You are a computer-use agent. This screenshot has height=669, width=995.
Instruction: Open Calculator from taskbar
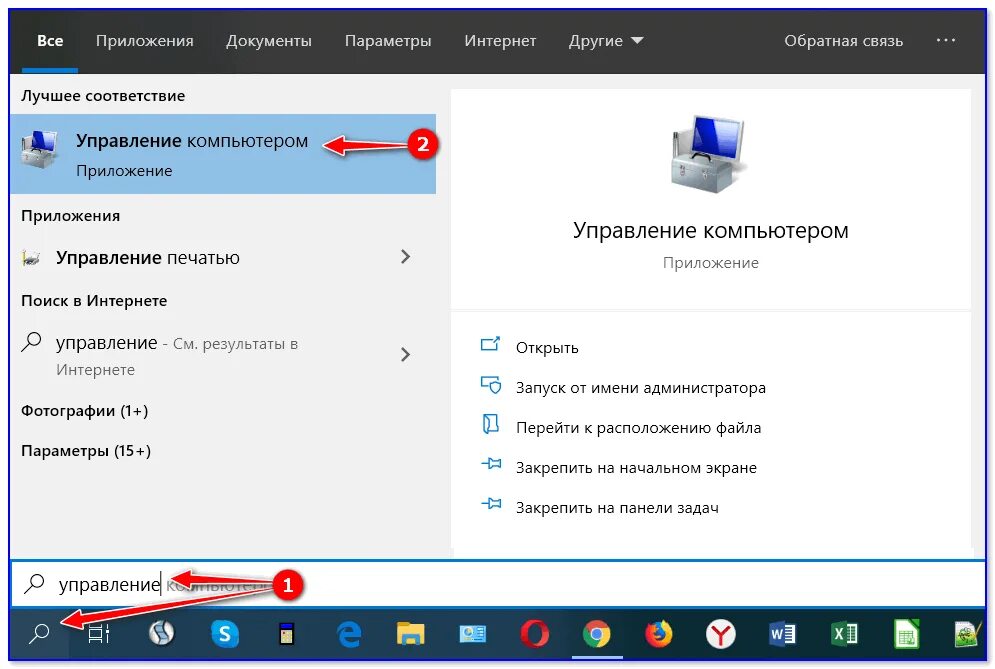(x=286, y=633)
